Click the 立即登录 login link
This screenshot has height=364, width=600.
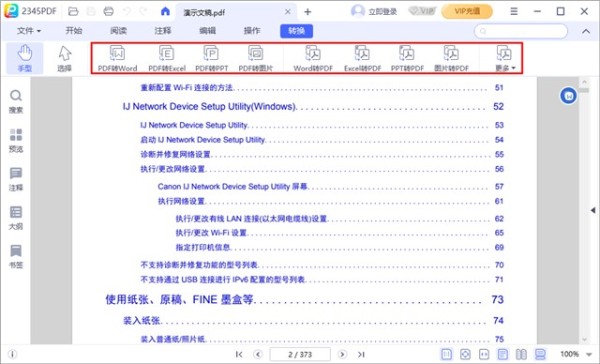point(382,12)
